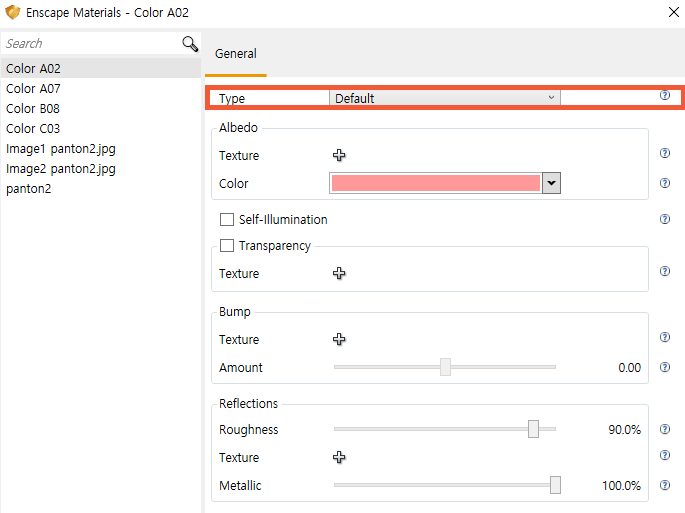Screen dimensions: 685x513
Task: Switch to the General tab
Action: pos(236,54)
